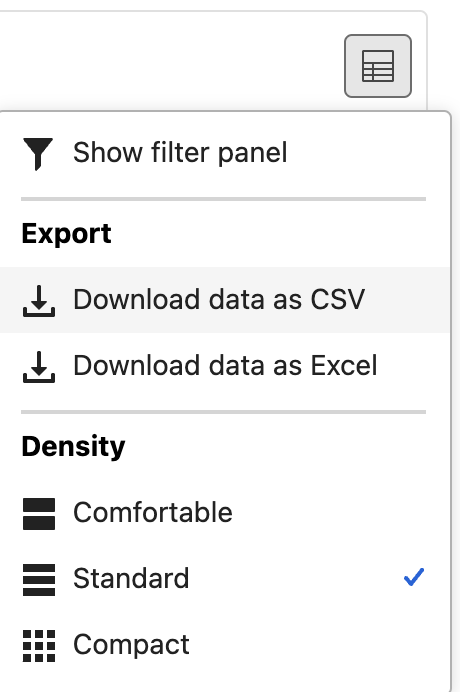Click the CSV download arrow icon
The height and width of the screenshot is (692, 460).
(39, 301)
